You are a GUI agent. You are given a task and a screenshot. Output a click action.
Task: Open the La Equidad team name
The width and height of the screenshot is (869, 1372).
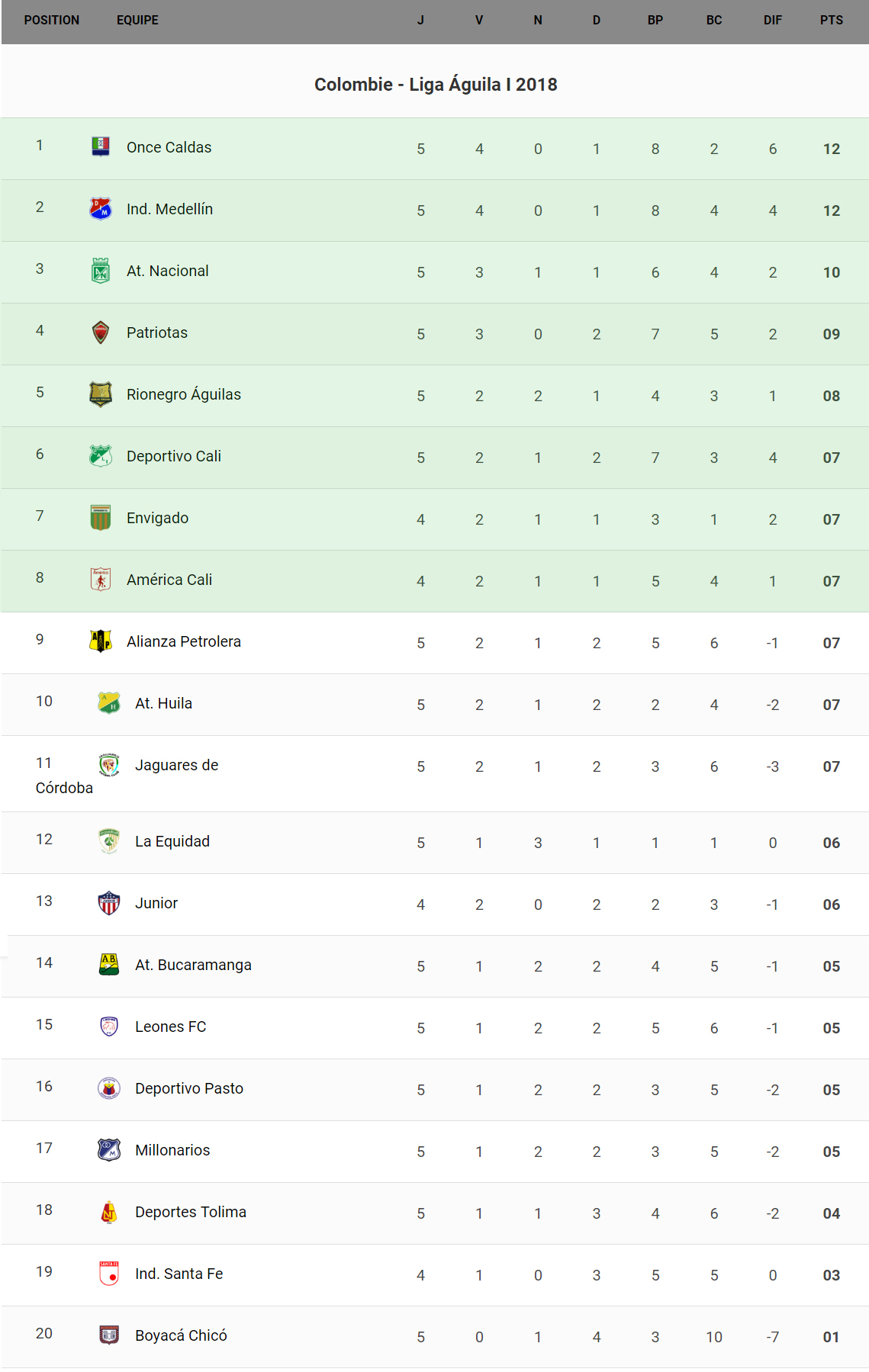[x=172, y=841]
